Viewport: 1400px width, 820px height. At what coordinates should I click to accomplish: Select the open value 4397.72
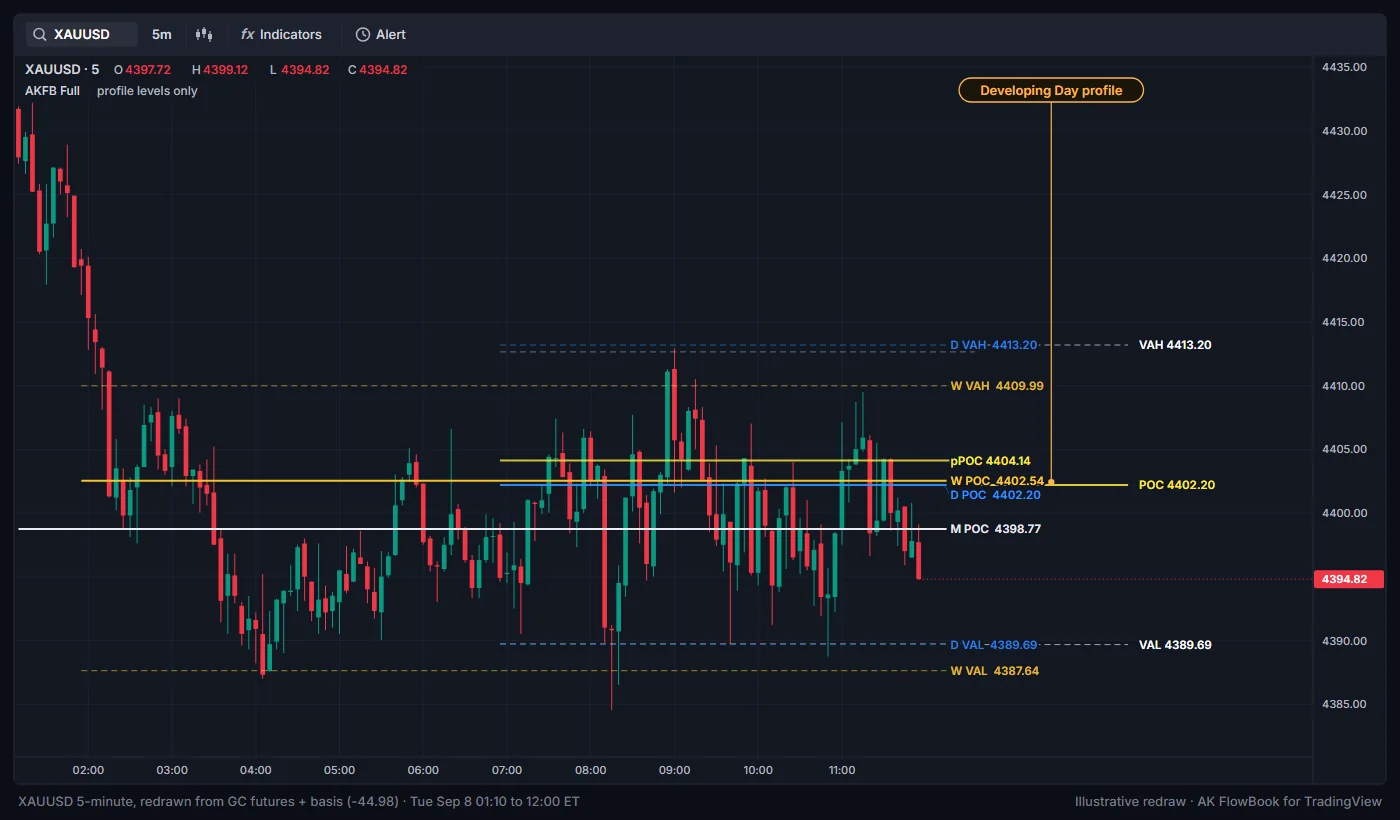tap(148, 70)
